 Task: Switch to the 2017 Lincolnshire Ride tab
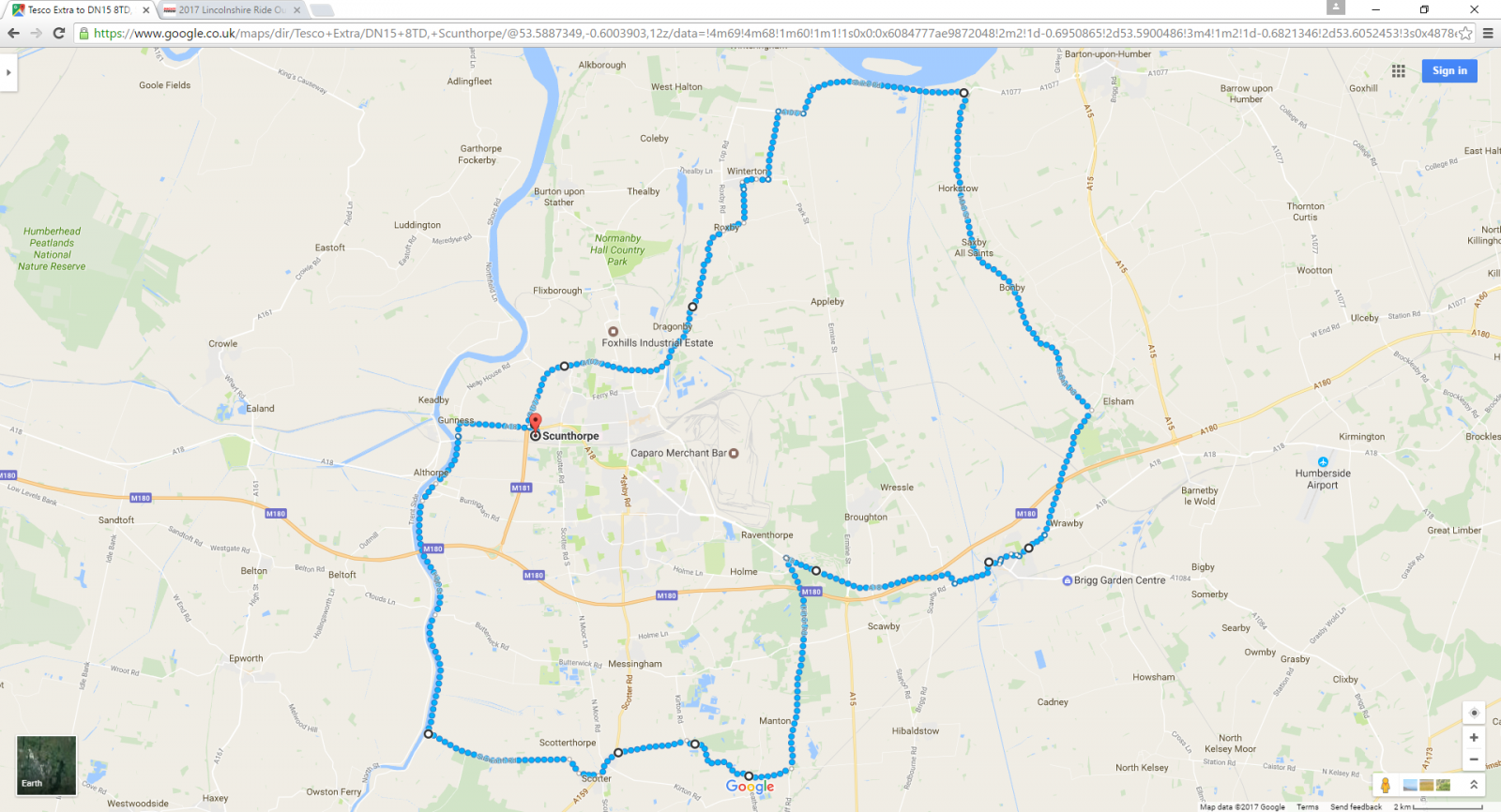click(232, 10)
